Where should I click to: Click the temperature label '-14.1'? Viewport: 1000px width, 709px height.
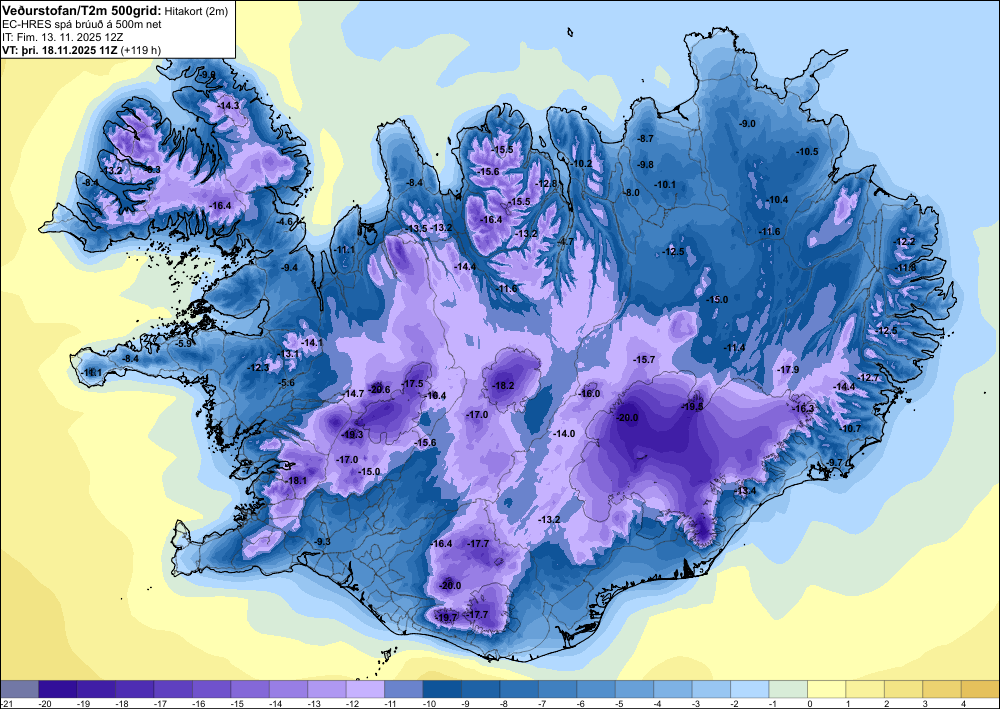312,342
